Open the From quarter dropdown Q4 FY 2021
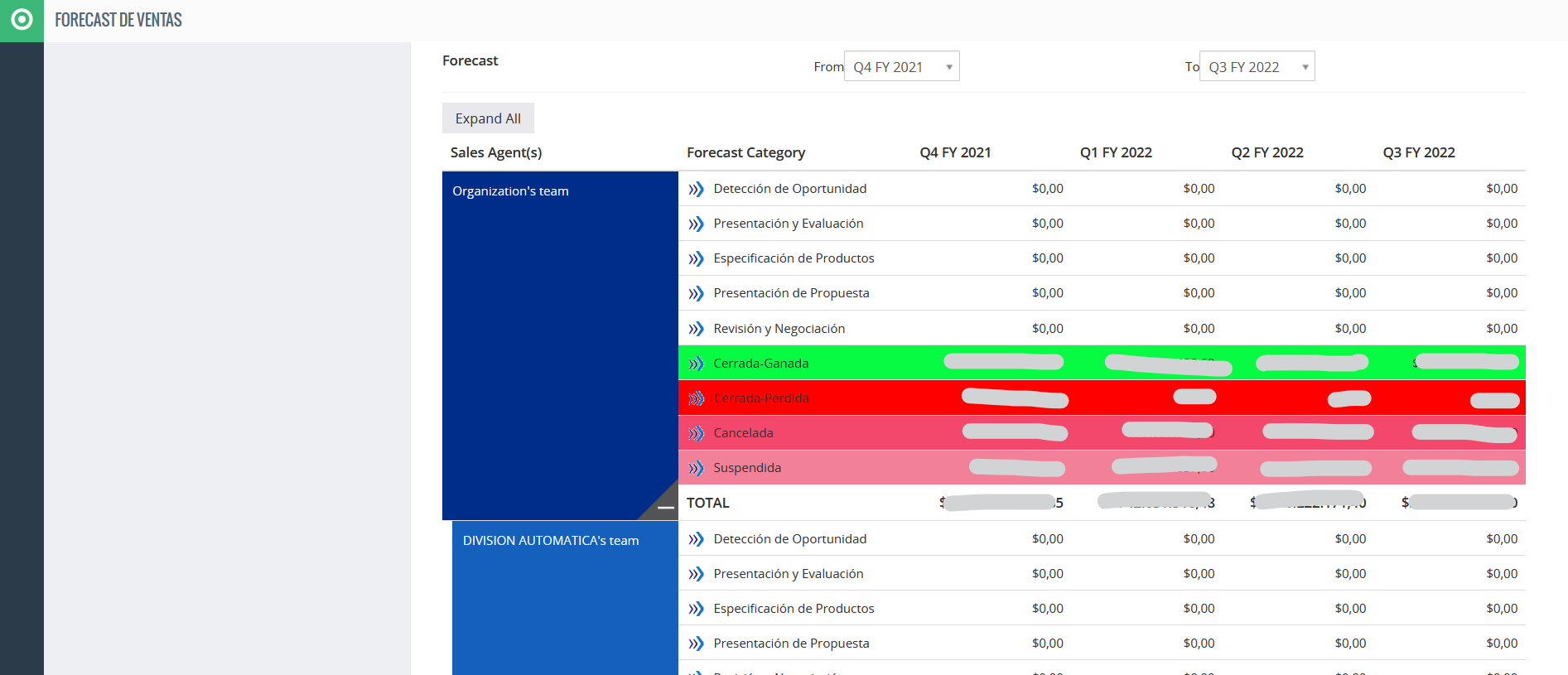The width and height of the screenshot is (1568, 675). coord(901,66)
